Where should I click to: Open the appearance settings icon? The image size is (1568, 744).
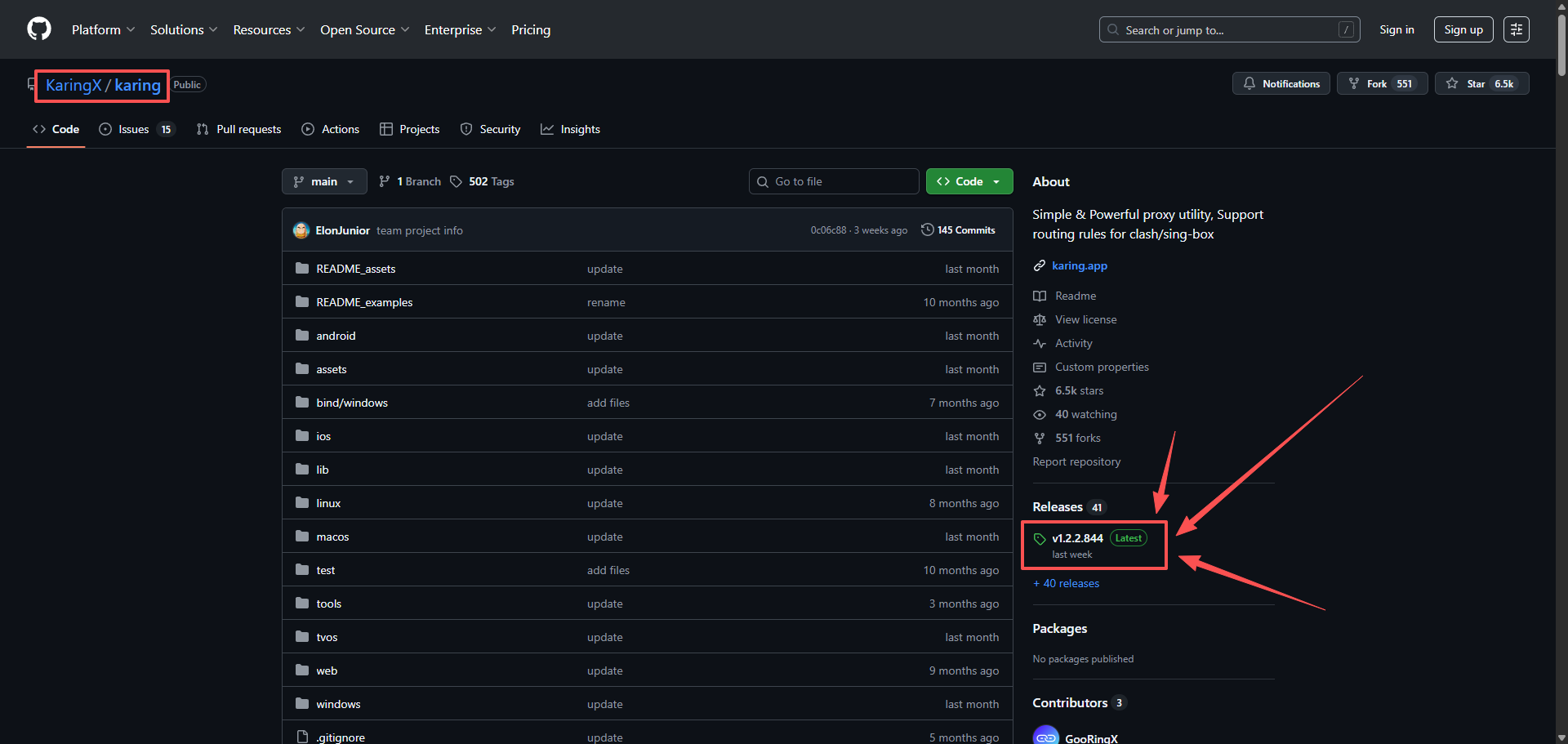tap(1516, 29)
